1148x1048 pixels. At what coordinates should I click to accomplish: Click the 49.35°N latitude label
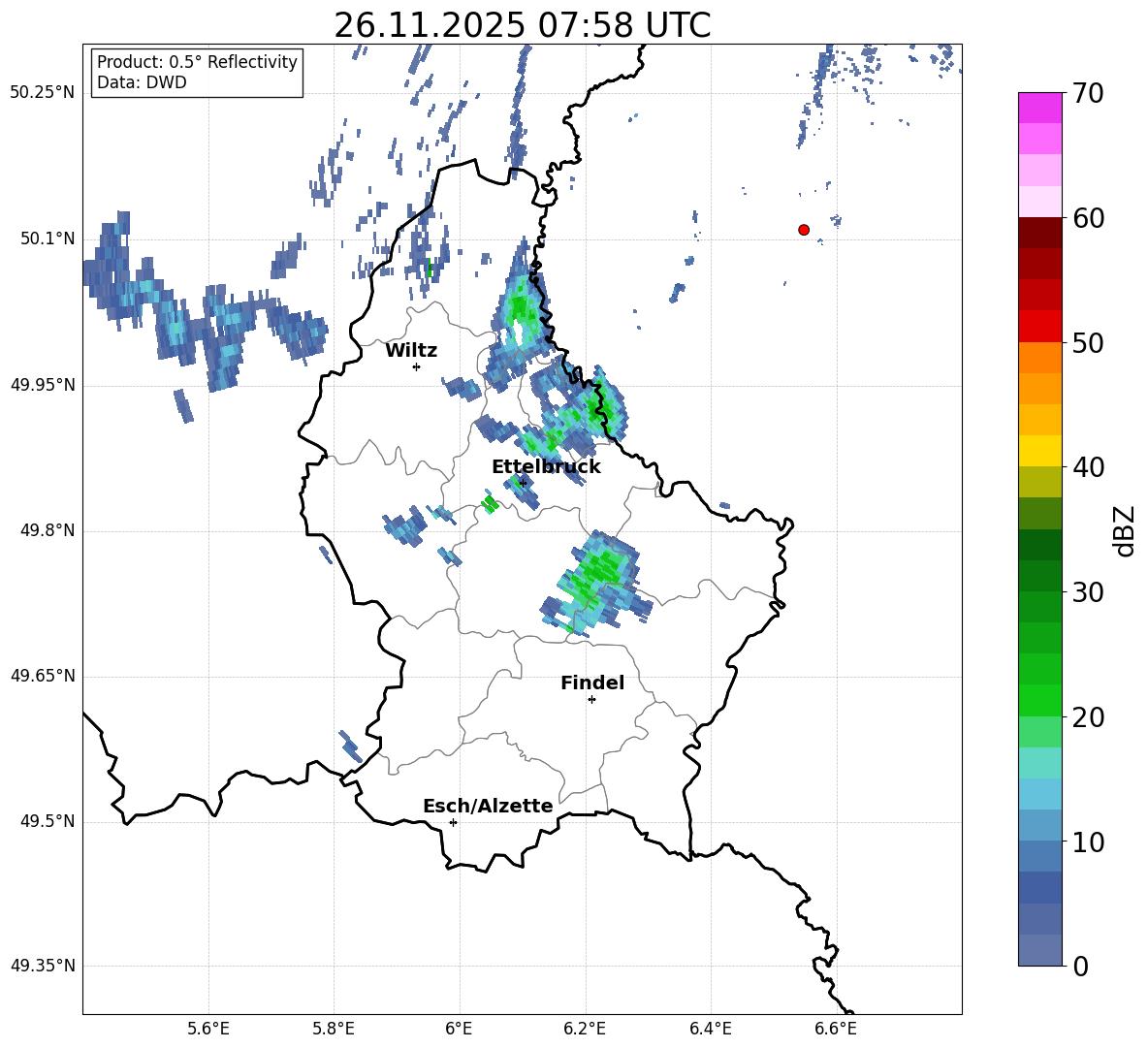click(x=43, y=966)
